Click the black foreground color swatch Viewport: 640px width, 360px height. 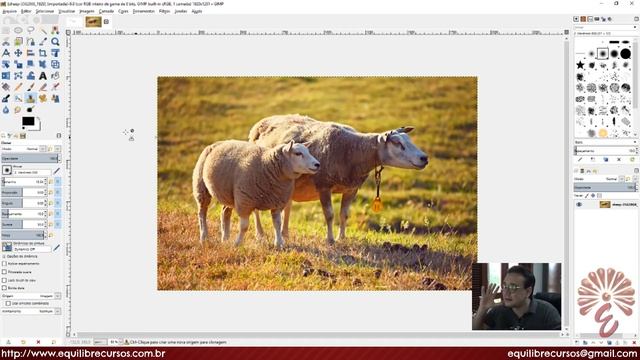[28, 121]
